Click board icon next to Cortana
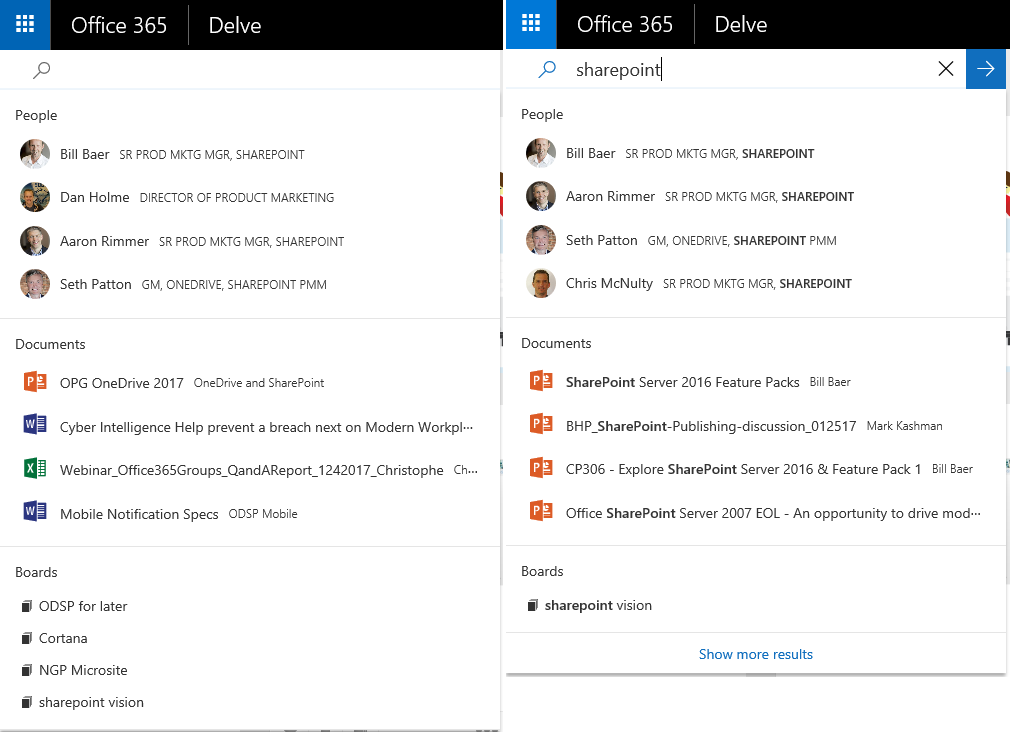1012x732 pixels. pyautogui.click(x=26, y=638)
